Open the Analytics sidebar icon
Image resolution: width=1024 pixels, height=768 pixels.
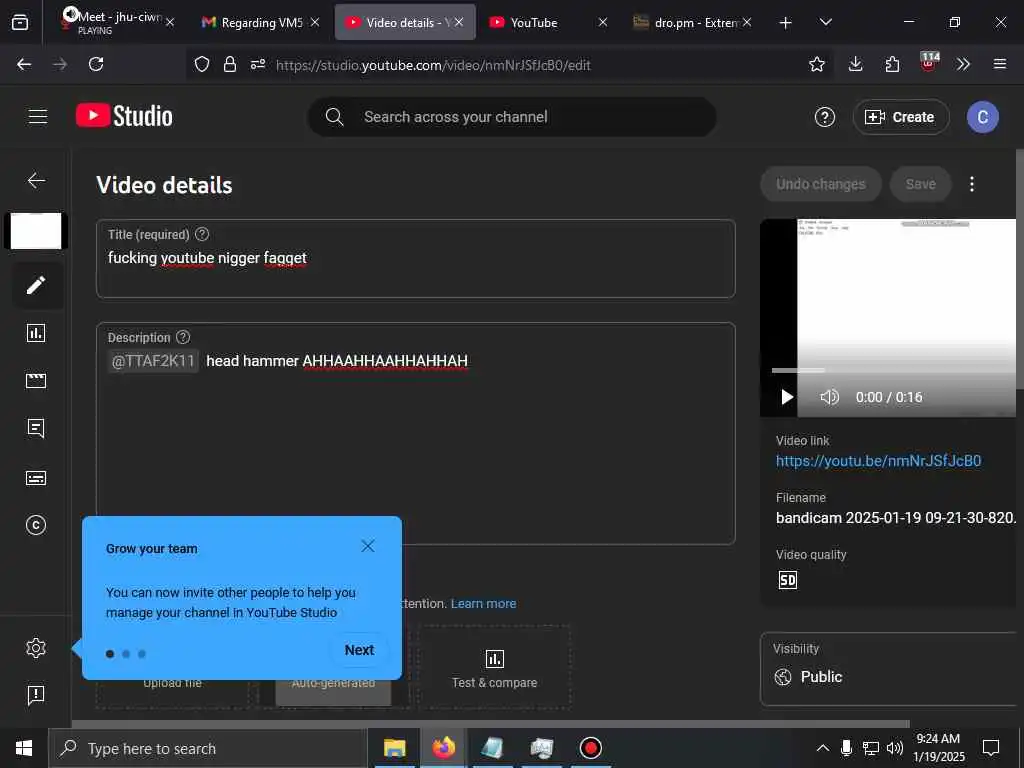[36, 333]
